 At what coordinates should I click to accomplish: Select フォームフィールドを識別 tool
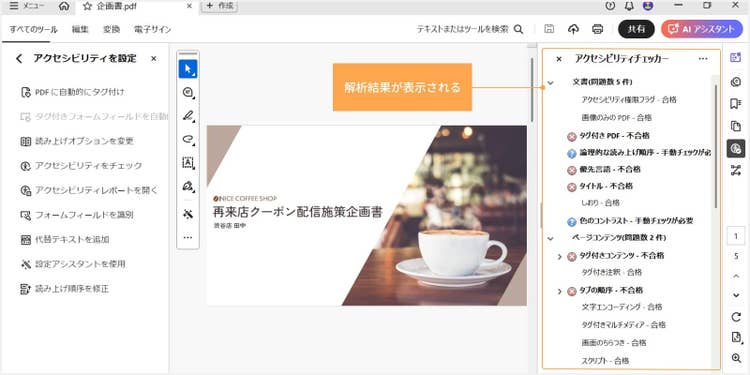coord(77,215)
